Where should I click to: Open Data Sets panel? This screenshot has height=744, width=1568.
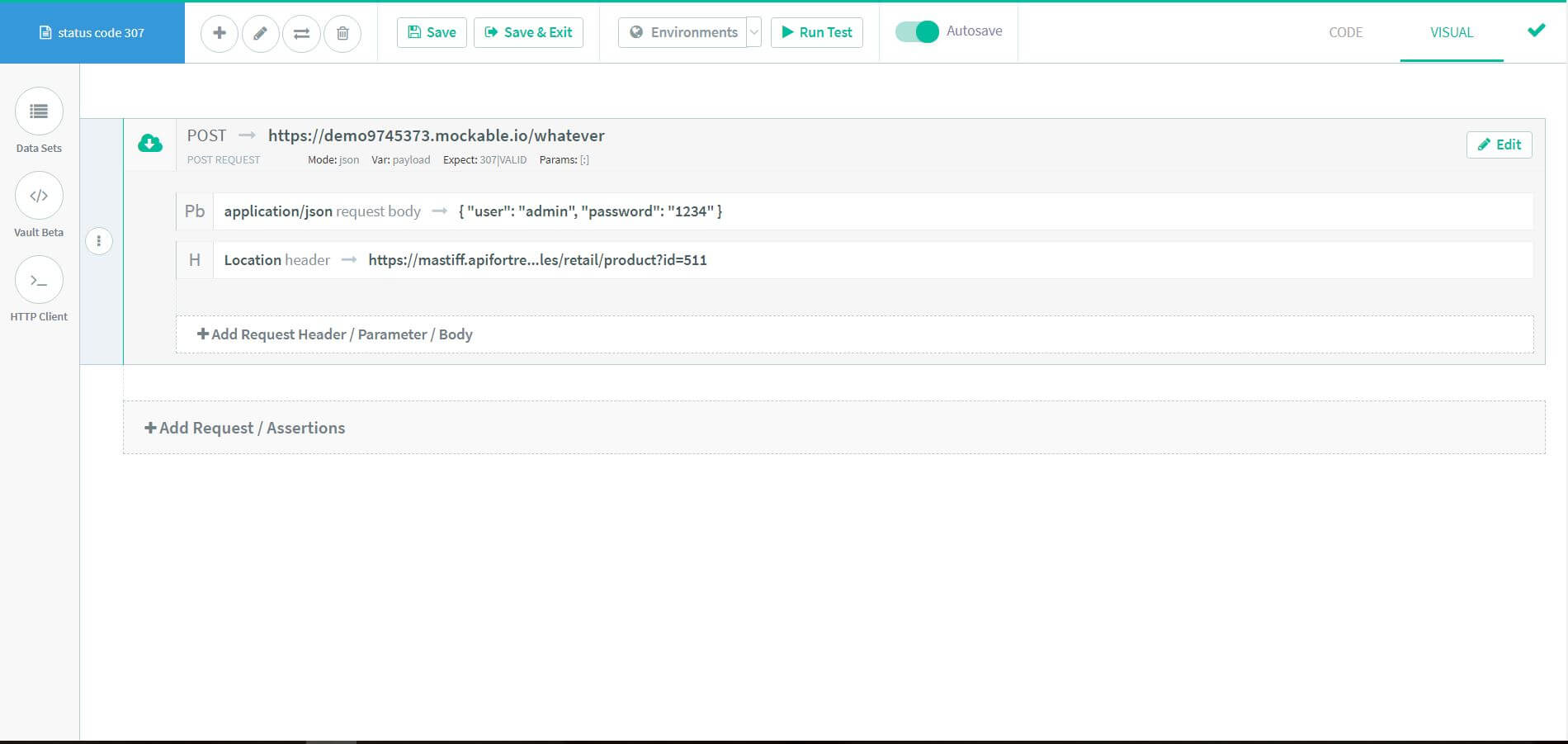pyautogui.click(x=39, y=112)
